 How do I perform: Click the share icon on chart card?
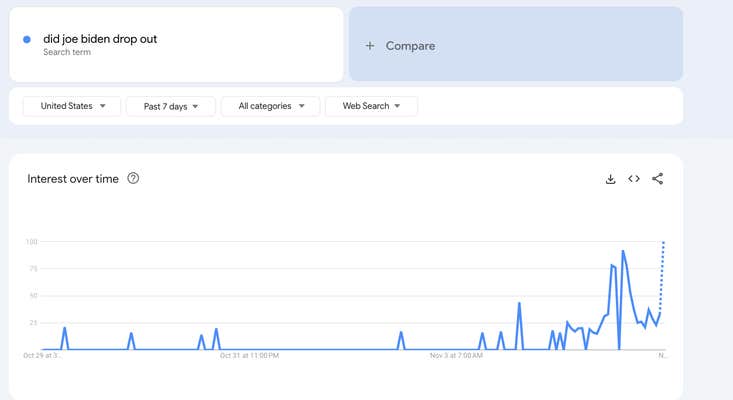point(657,179)
